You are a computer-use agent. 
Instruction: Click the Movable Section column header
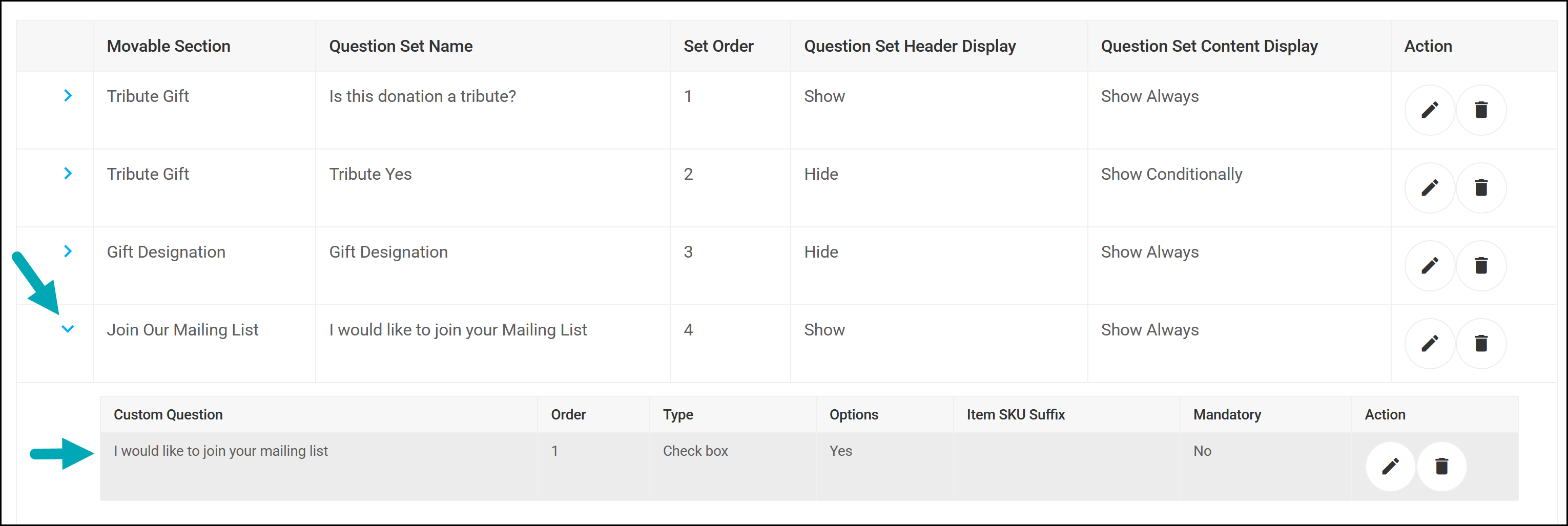(x=169, y=46)
